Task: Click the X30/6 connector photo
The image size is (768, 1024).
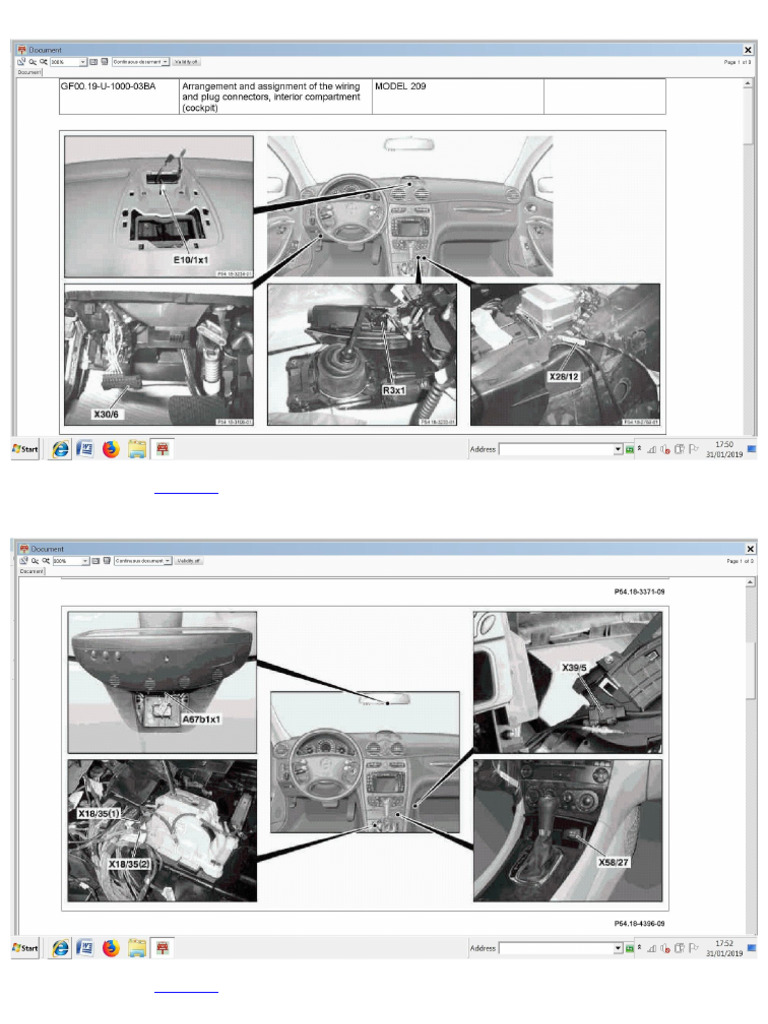Action: coord(159,355)
